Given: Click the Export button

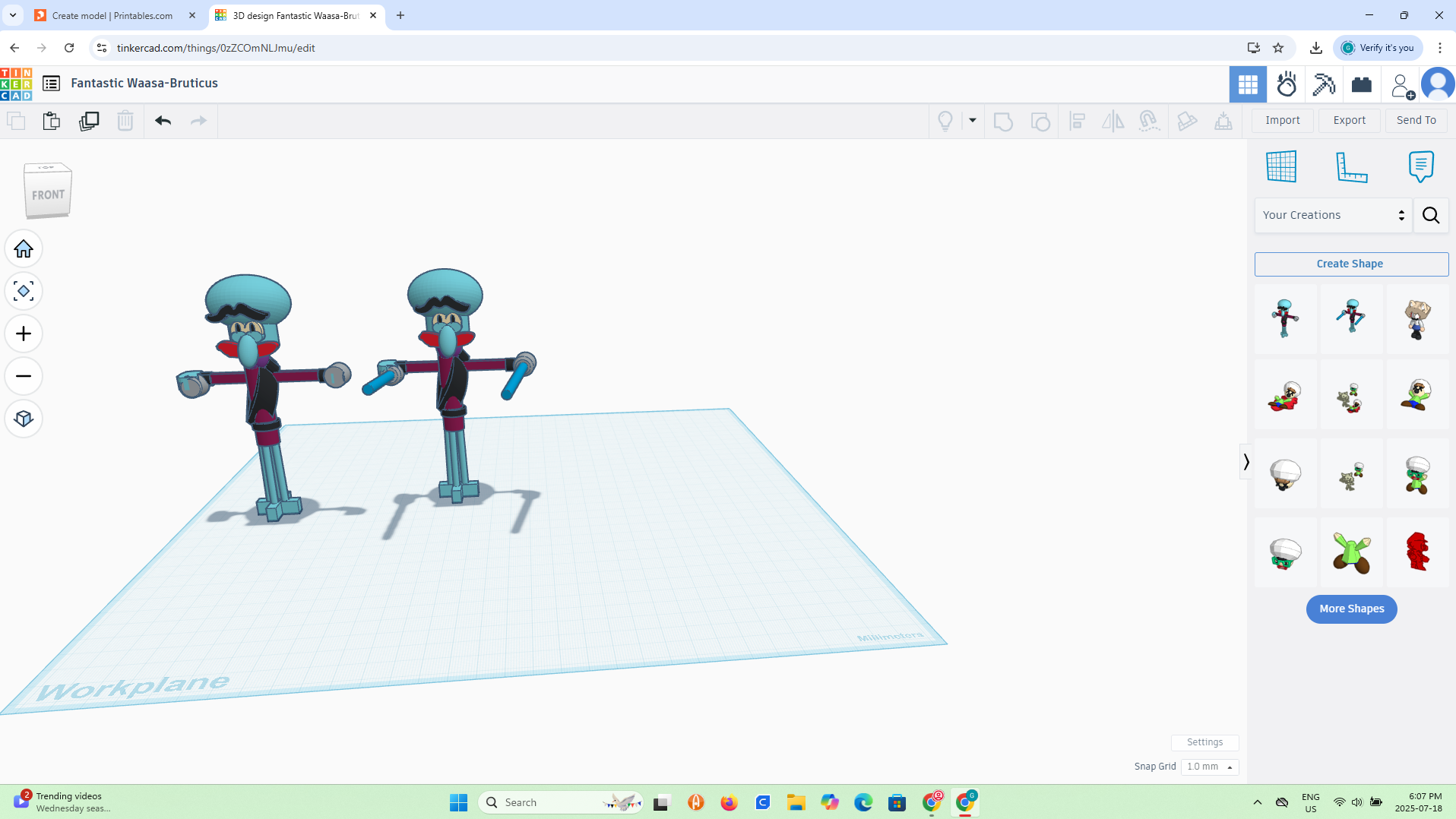Looking at the screenshot, I should point(1350,120).
